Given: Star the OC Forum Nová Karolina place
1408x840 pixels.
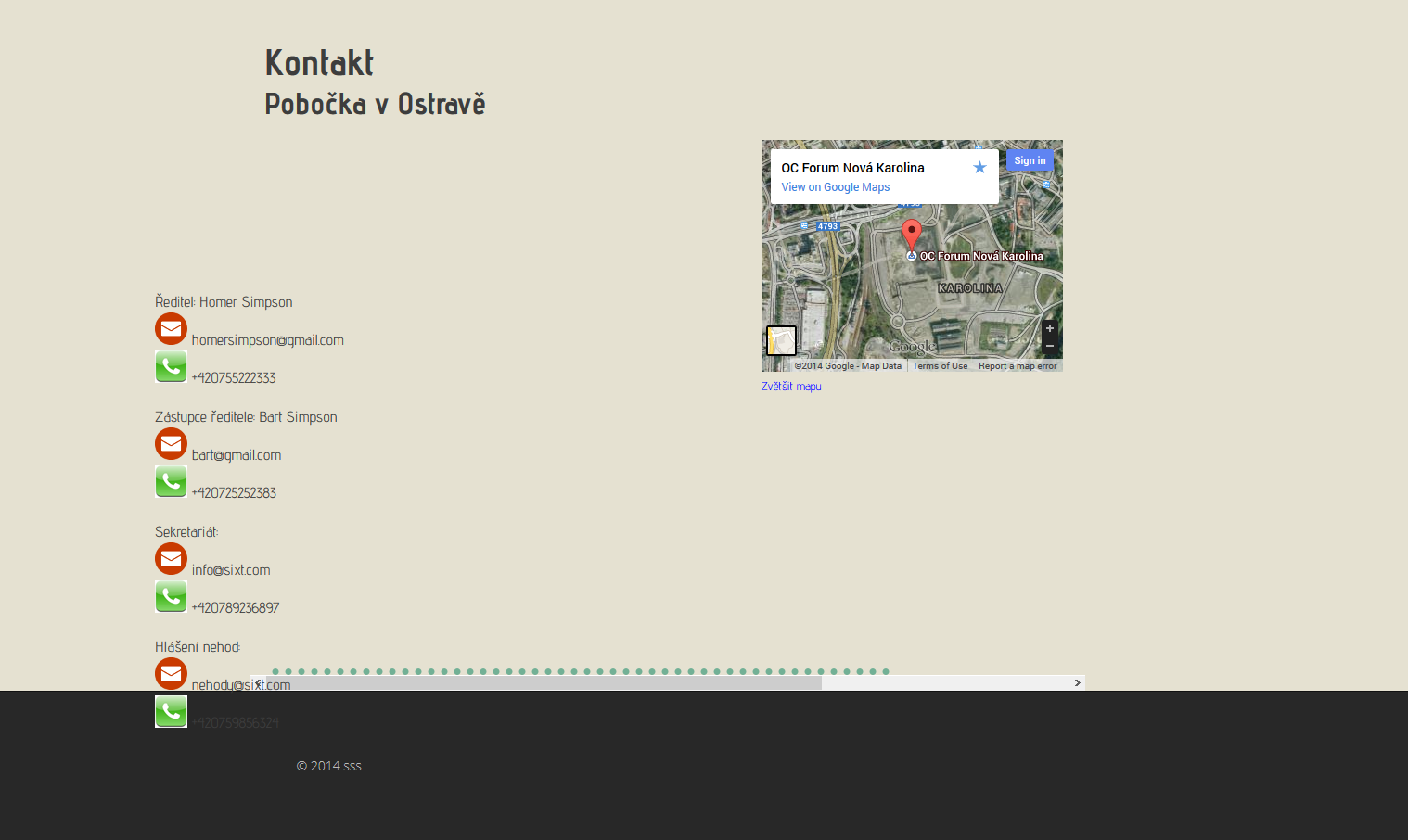Looking at the screenshot, I should [x=979, y=168].
